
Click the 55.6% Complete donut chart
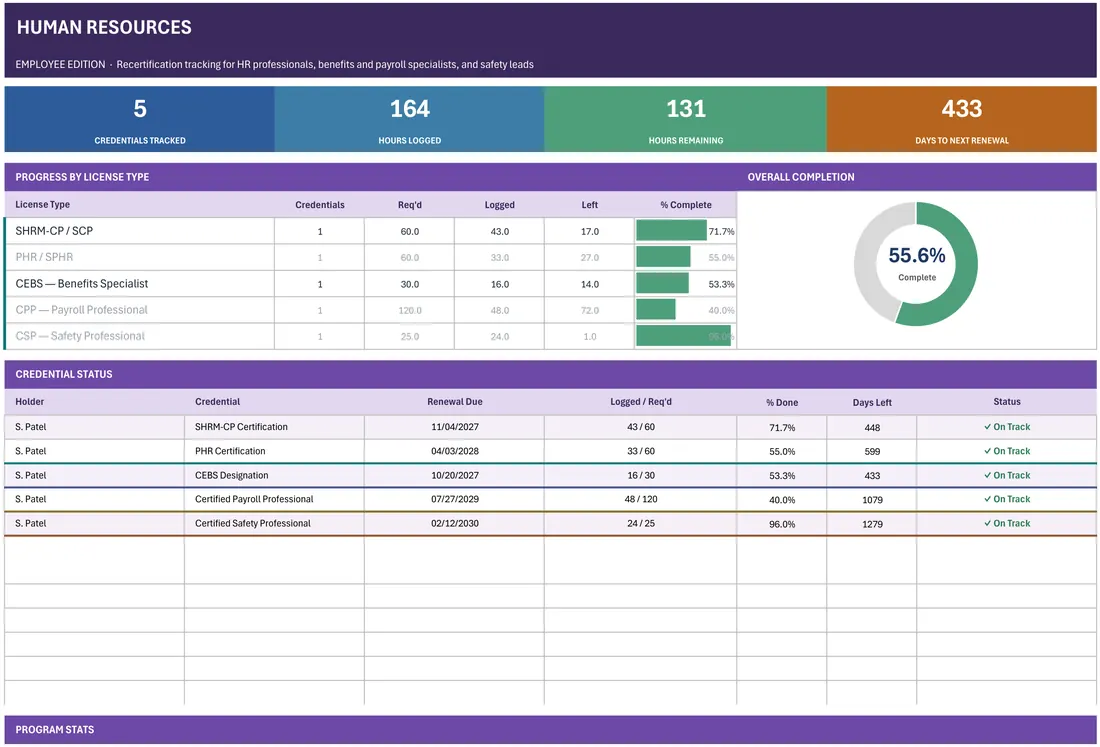pyautogui.click(x=916, y=264)
